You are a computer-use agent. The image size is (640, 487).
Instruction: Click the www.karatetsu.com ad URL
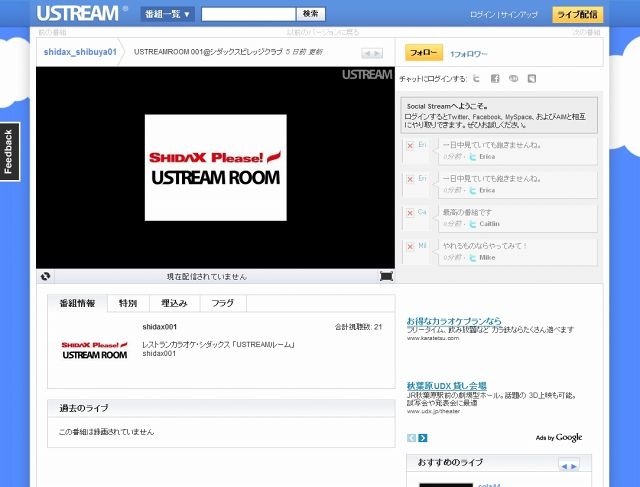[433, 338]
